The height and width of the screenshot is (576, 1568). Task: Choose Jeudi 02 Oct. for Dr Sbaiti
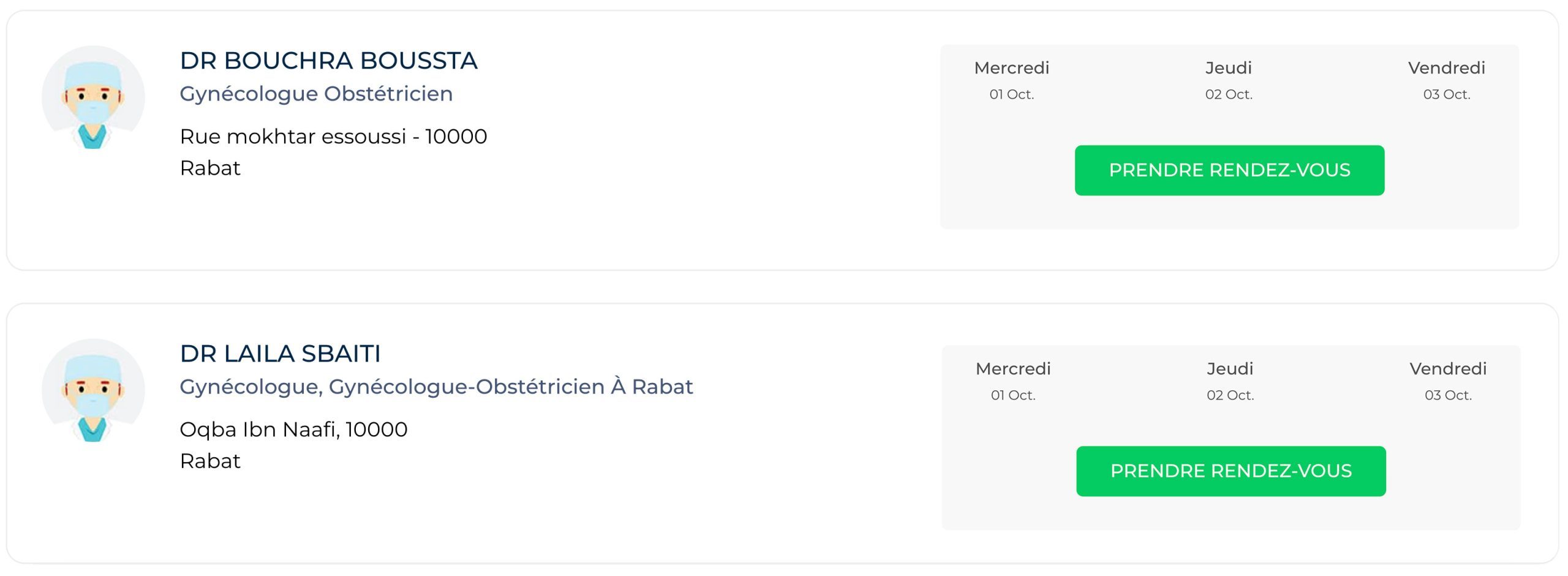pyautogui.click(x=1230, y=381)
